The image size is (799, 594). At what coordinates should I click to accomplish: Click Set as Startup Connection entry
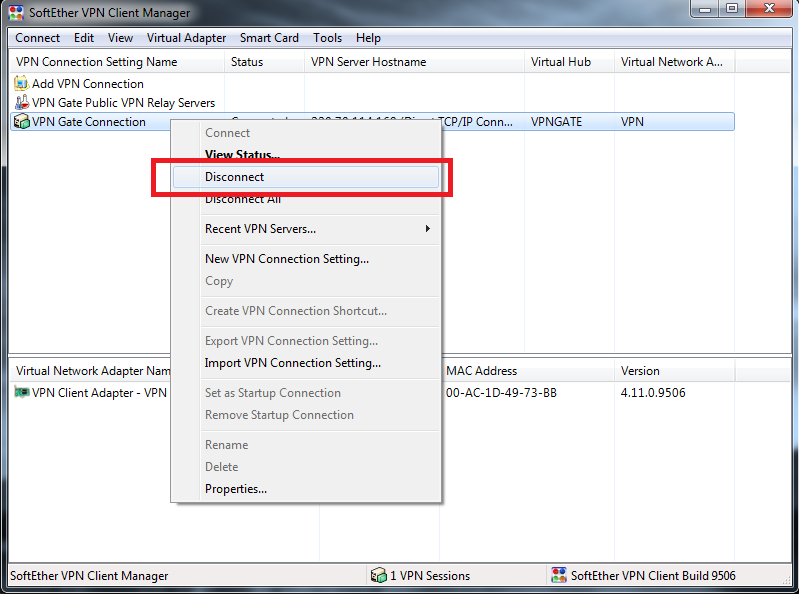[306, 393]
